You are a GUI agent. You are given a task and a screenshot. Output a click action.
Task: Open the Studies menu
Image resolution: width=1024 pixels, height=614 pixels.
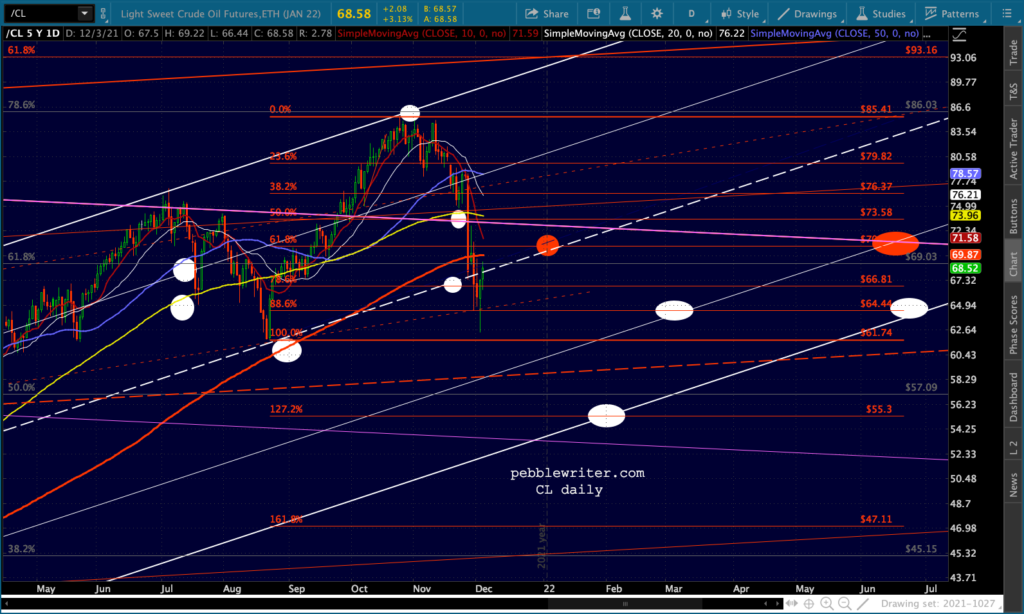pyautogui.click(x=881, y=13)
